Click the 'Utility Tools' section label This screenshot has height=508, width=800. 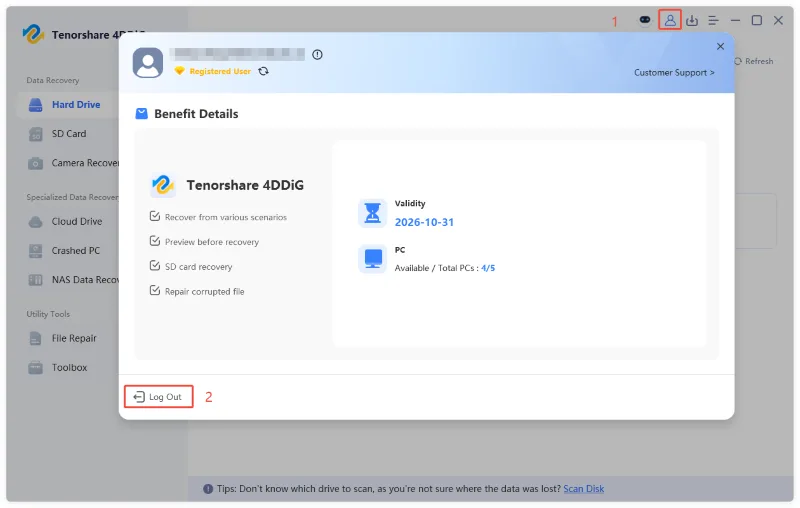click(x=48, y=314)
